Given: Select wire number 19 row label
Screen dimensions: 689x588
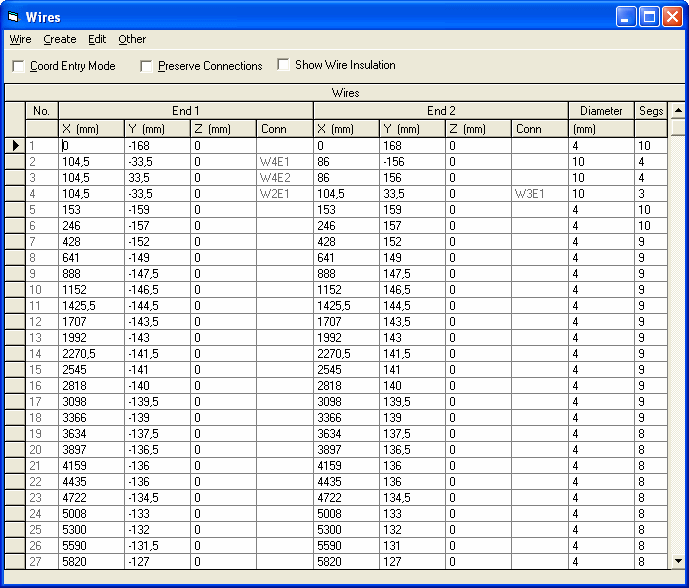Looking at the screenshot, I should [x=42, y=434].
